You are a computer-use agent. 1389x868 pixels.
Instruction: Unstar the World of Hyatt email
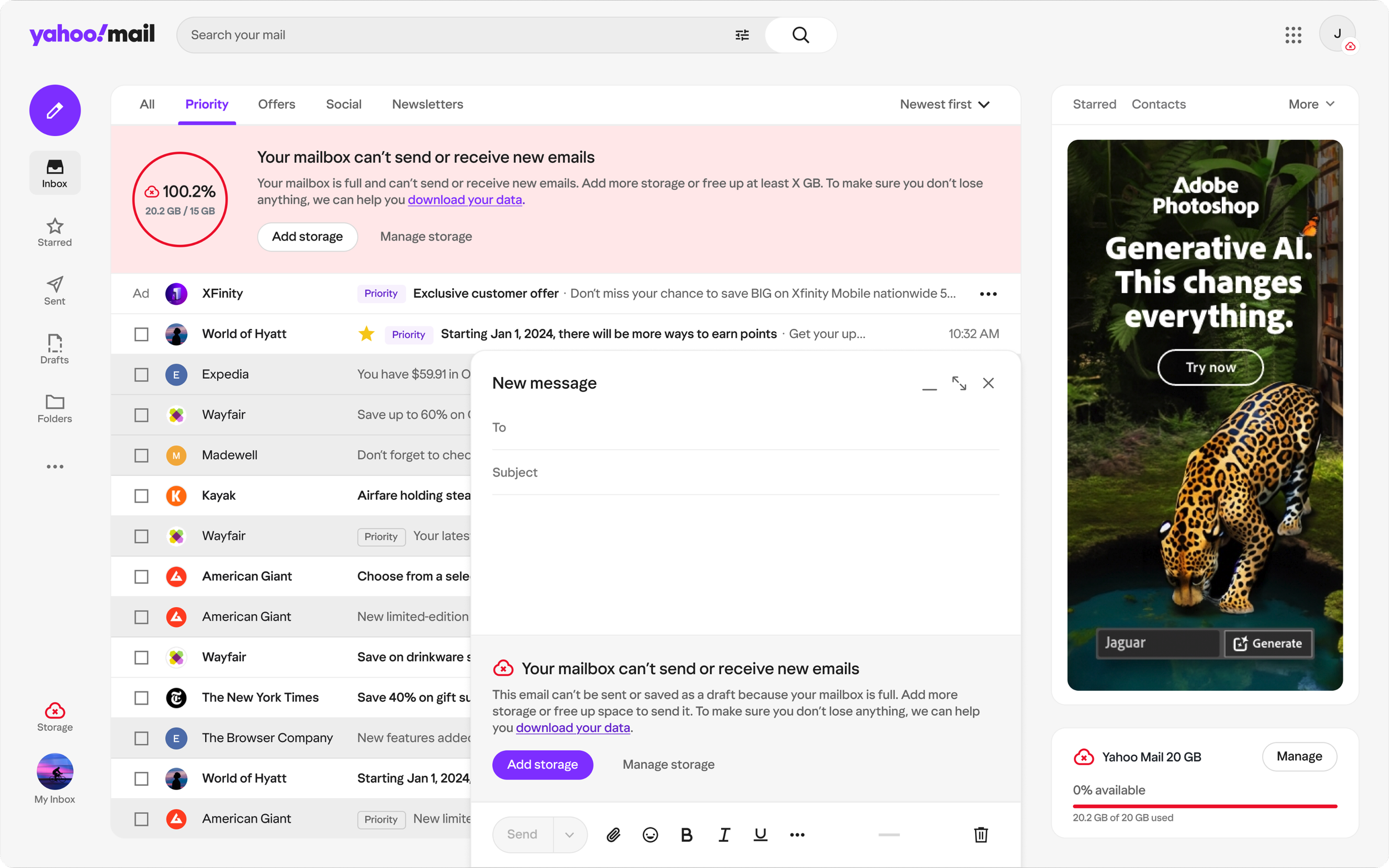coord(366,334)
